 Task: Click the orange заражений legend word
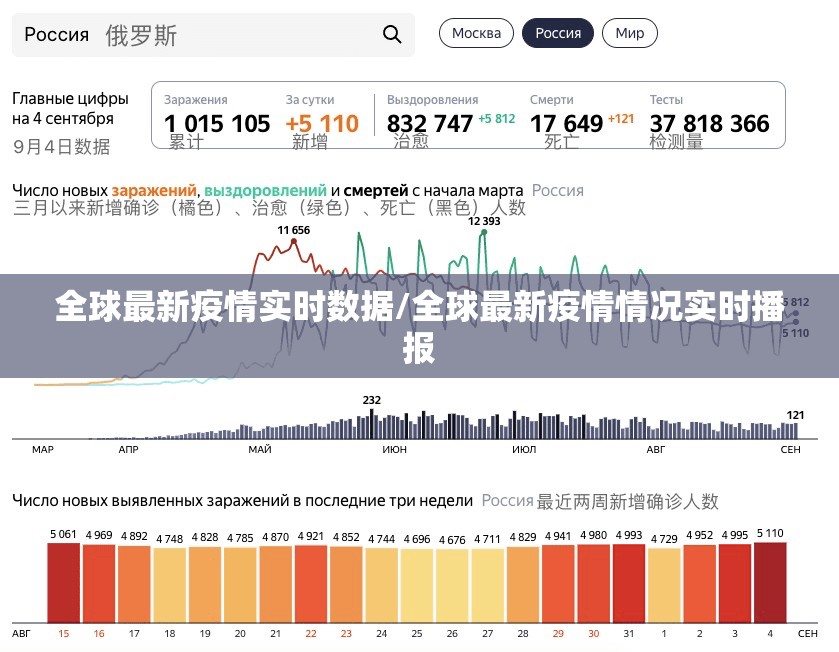pyautogui.click(x=153, y=189)
